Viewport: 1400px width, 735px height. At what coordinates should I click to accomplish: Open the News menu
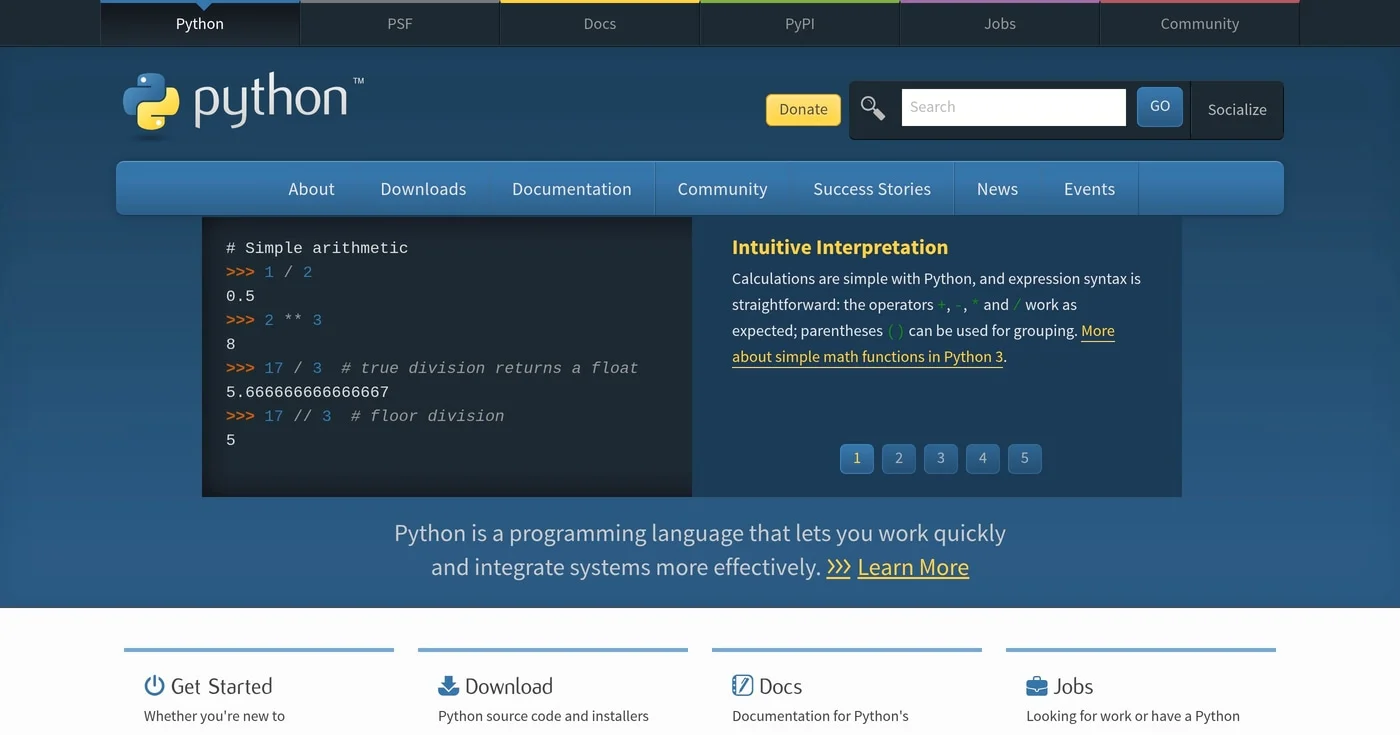(x=997, y=189)
